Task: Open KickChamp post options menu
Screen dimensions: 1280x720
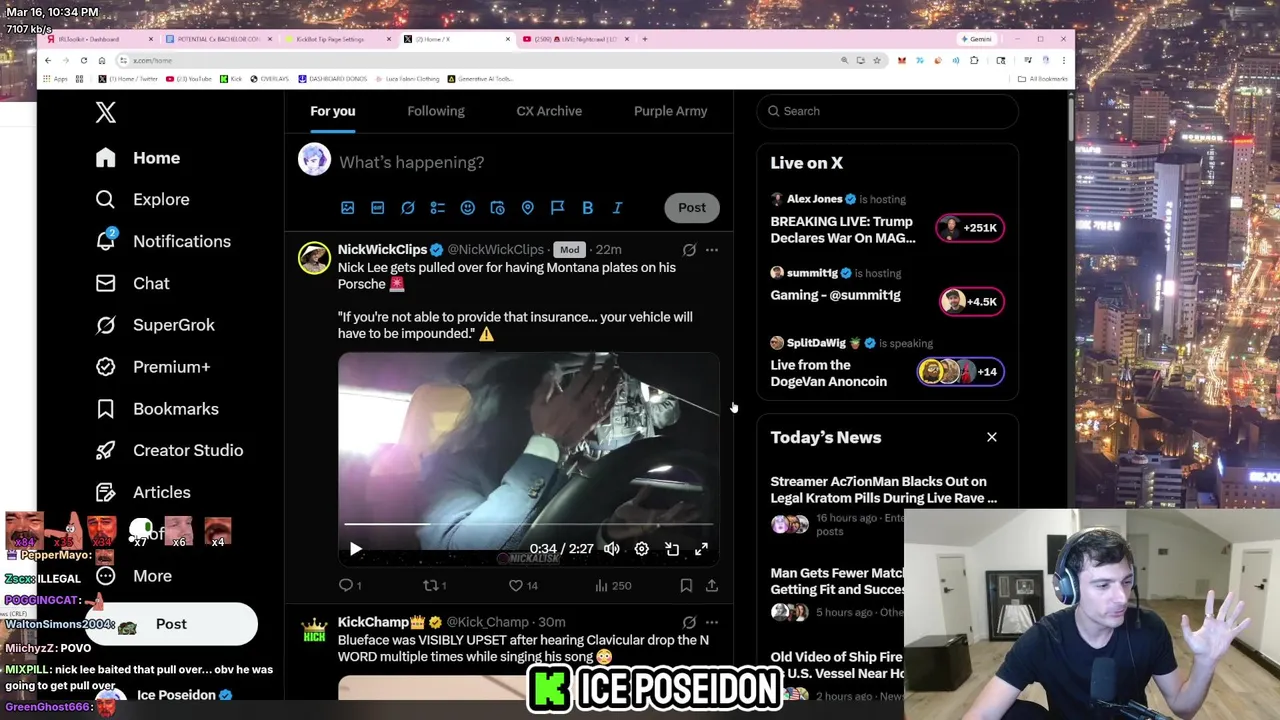Action: (x=711, y=623)
